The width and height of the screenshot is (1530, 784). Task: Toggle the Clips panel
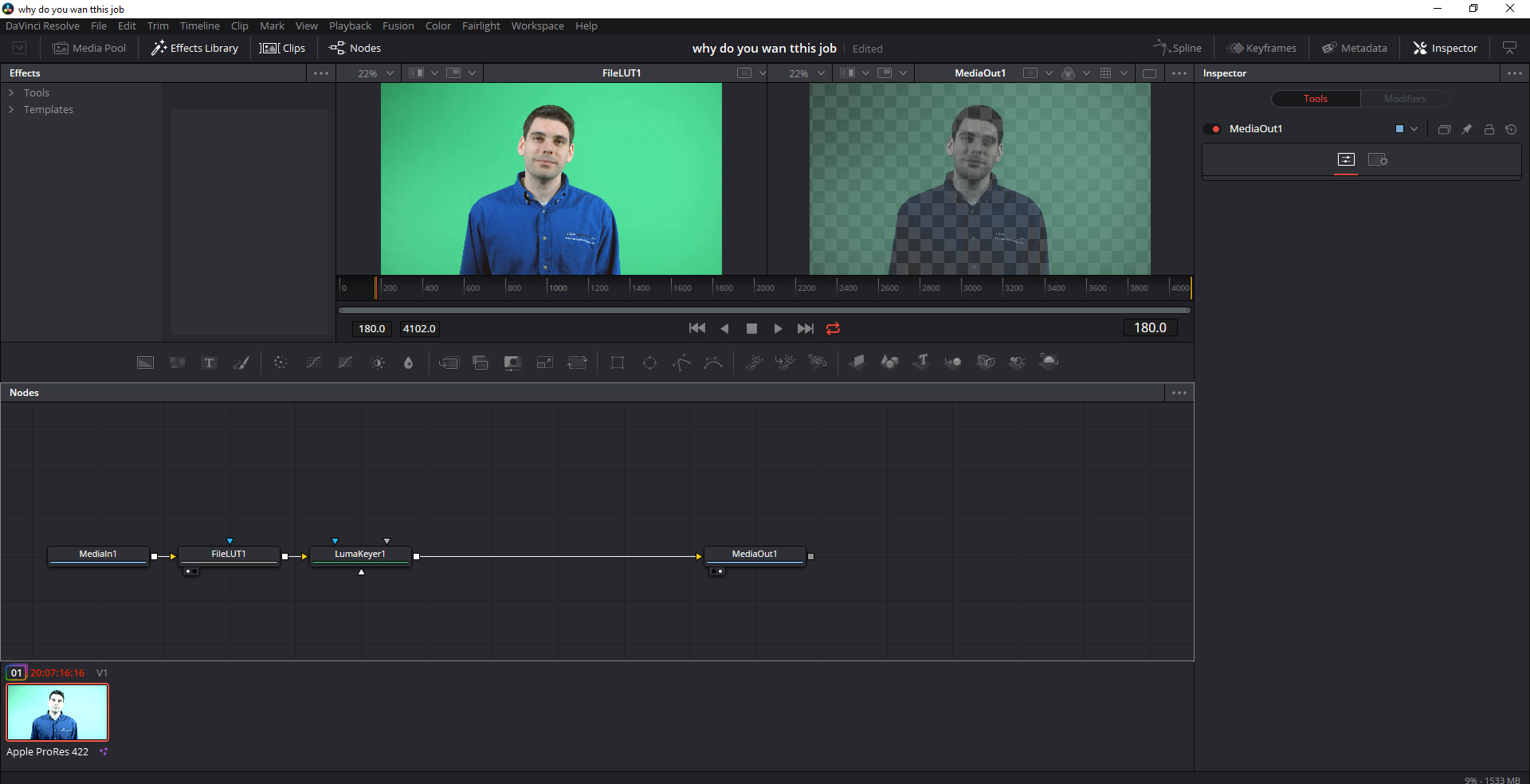pos(282,48)
